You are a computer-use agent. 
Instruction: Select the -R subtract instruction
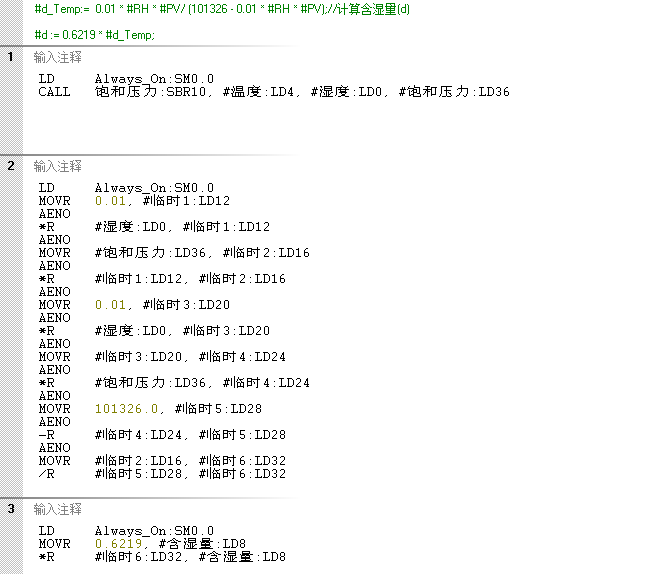click(47, 435)
